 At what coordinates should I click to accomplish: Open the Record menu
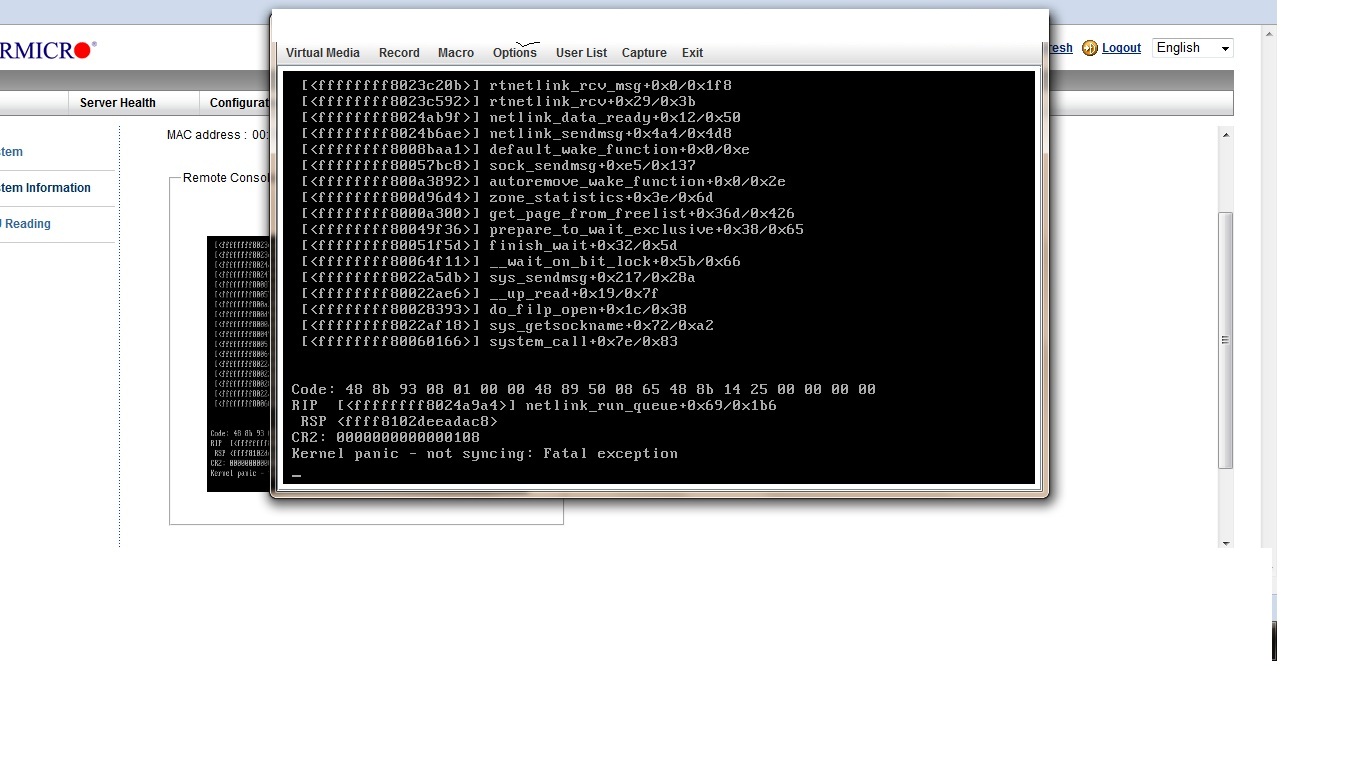399,53
